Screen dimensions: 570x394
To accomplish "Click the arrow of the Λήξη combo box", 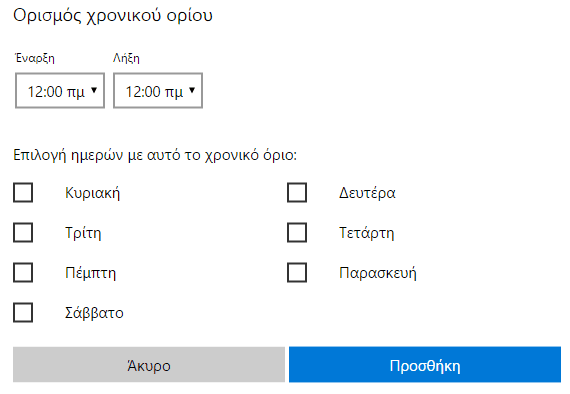I will 192,90.
